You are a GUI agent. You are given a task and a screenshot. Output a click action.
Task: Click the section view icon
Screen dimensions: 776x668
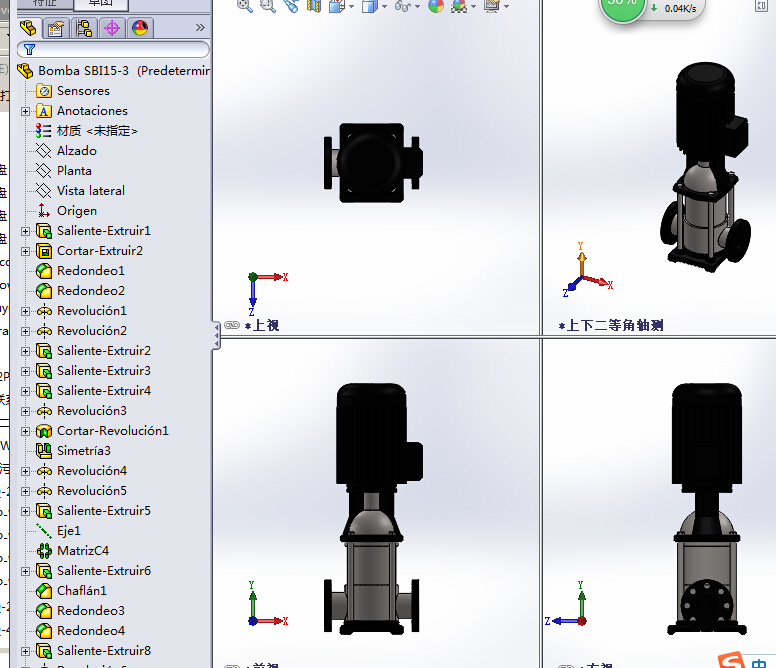[x=314, y=6]
